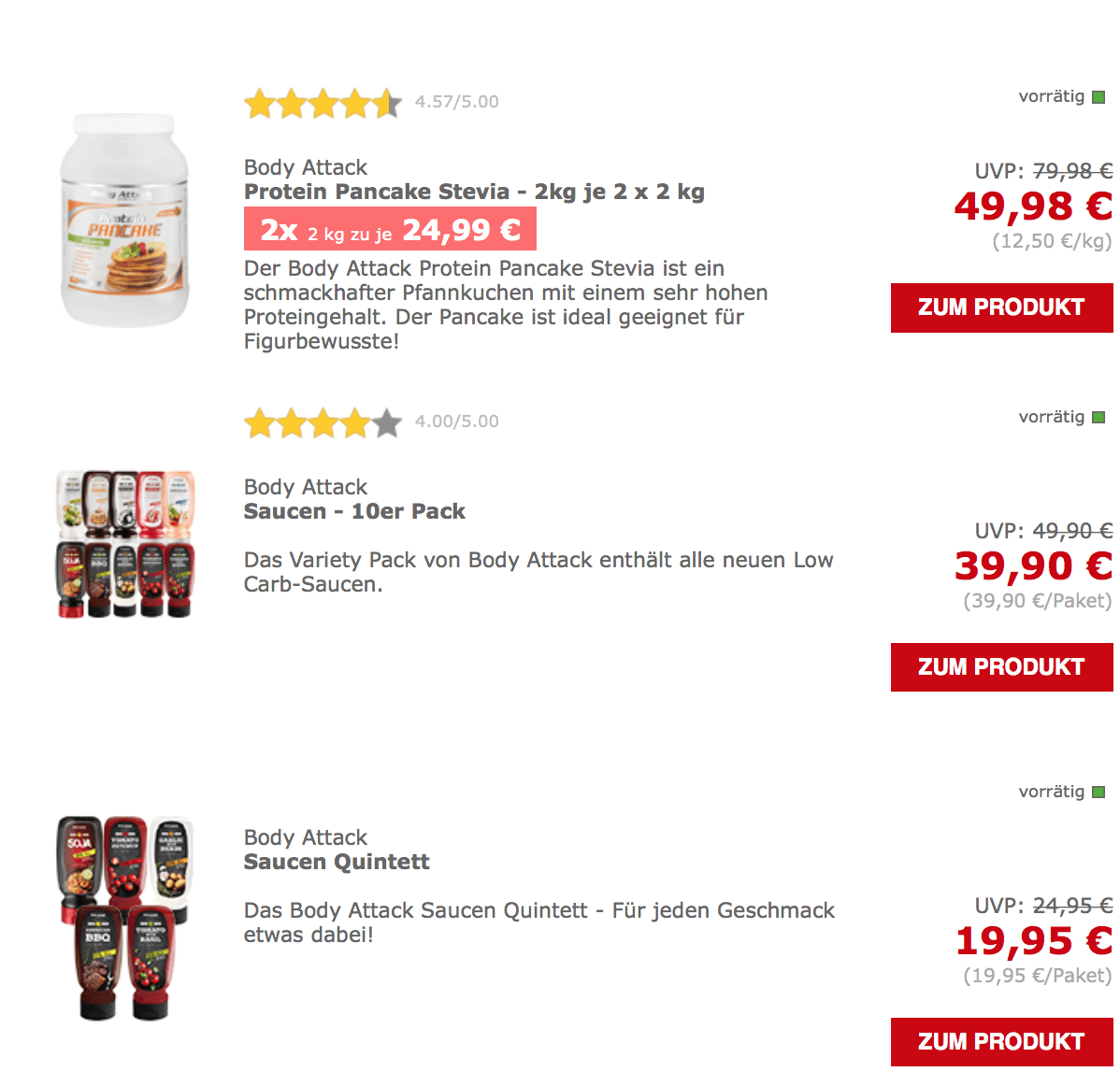Click green stock indicator for Saucen Quintett

pyautogui.click(x=1098, y=792)
